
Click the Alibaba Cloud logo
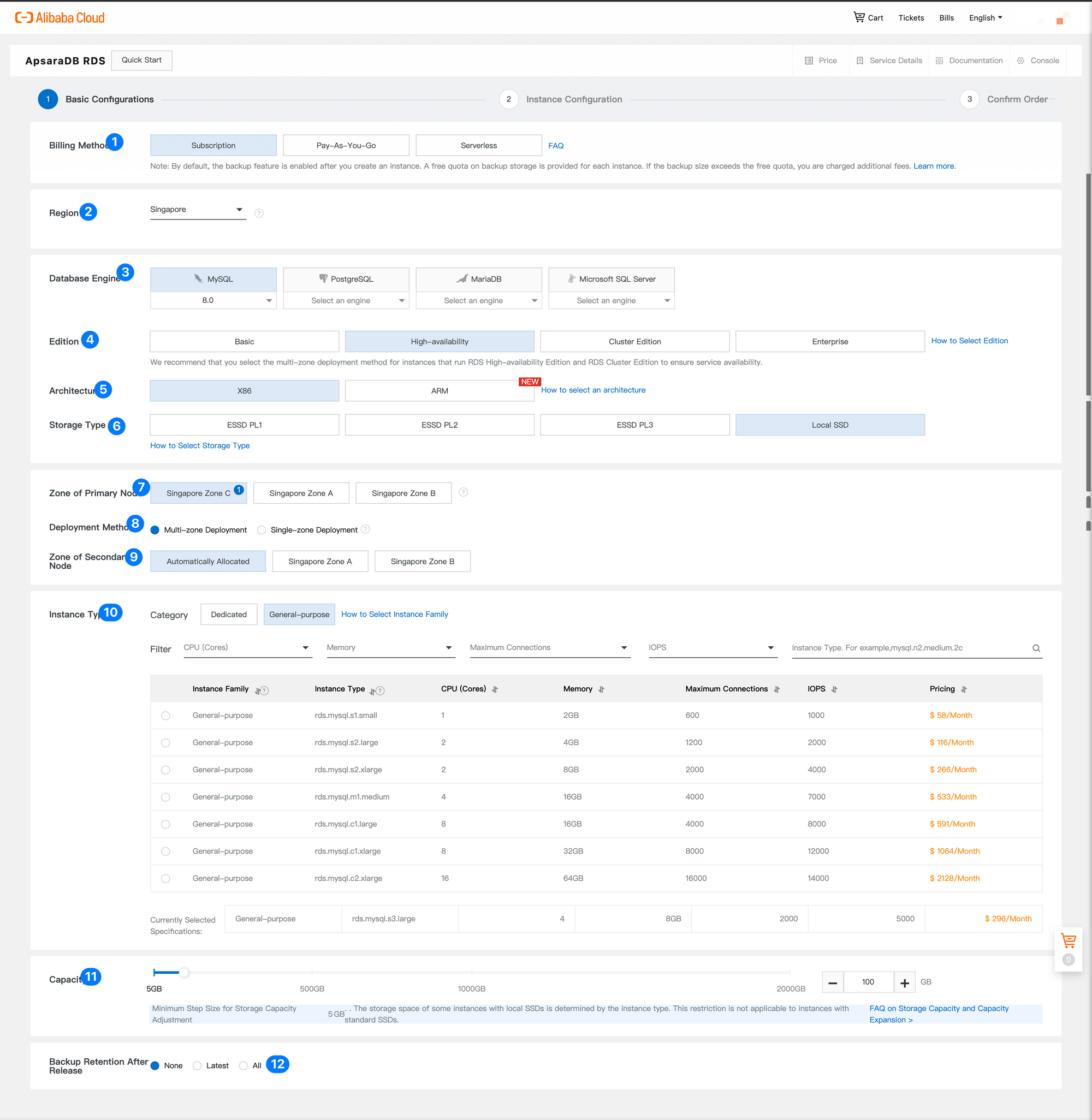click(x=60, y=18)
